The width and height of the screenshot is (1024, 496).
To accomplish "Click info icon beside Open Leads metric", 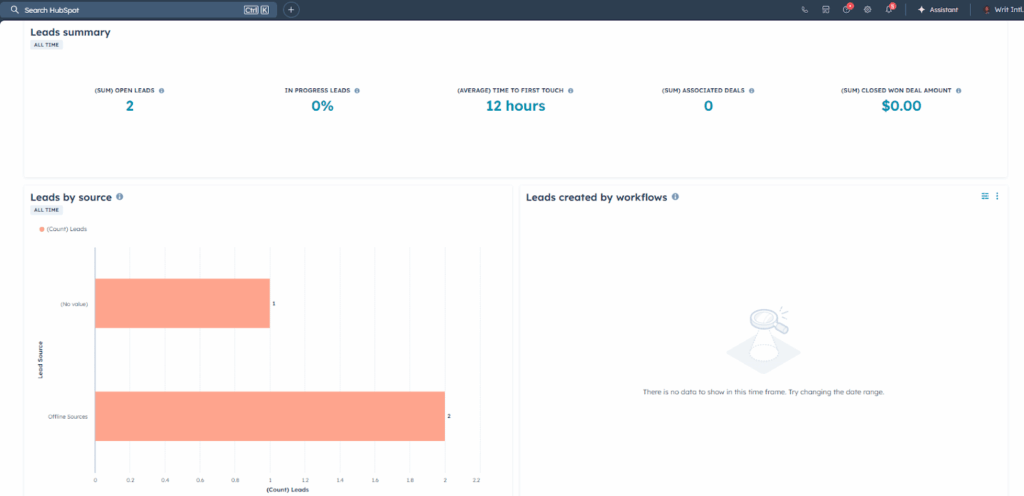I will pos(162,90).
